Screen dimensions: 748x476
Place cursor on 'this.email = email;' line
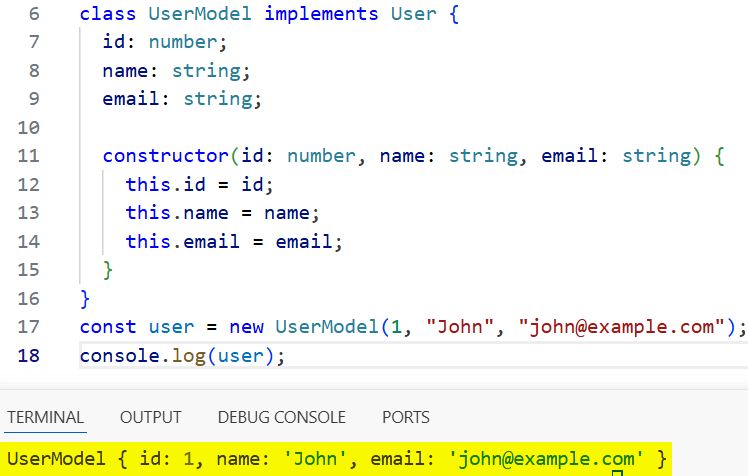click(234, 241)
